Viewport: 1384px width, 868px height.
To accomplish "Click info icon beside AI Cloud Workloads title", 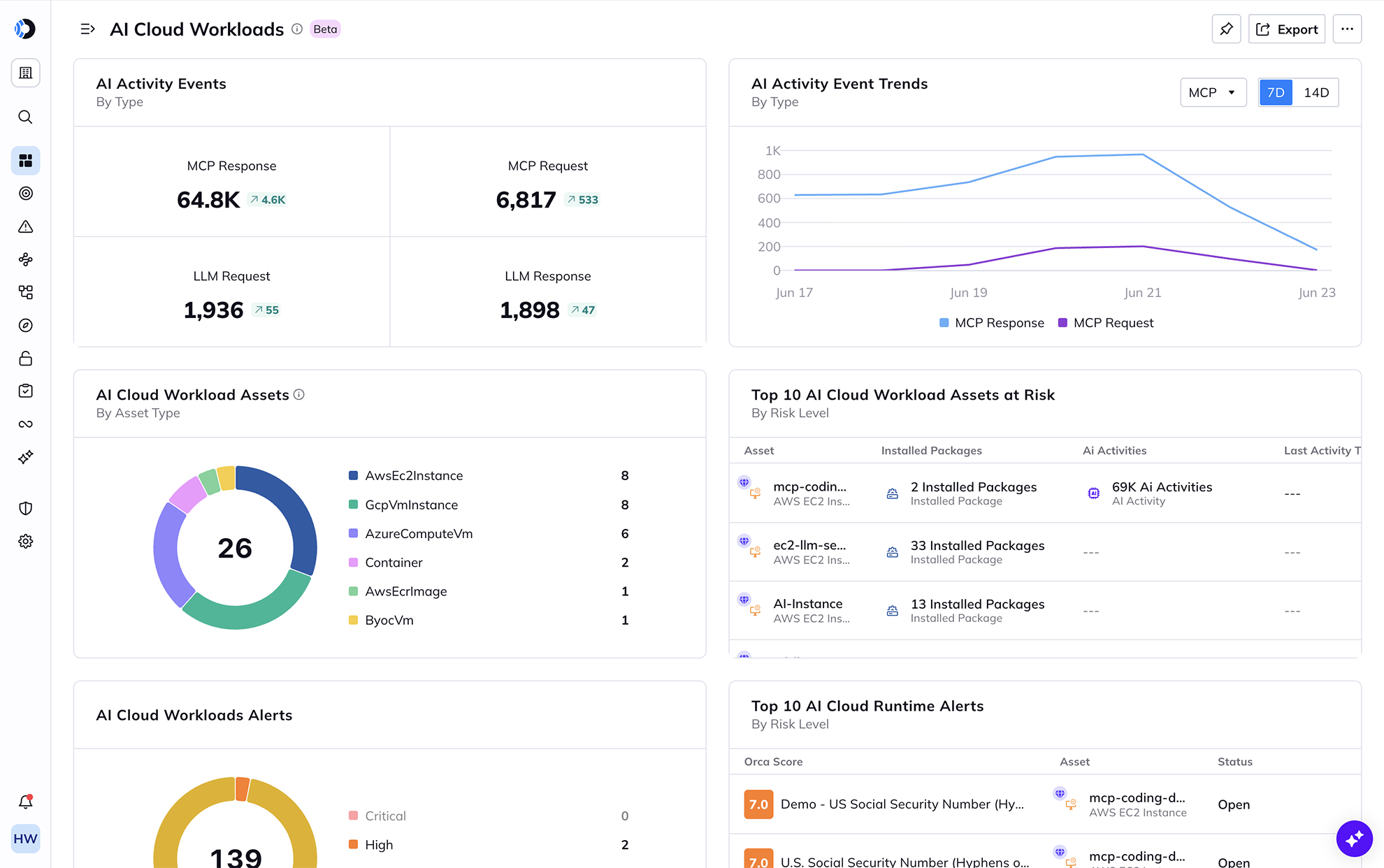I will (297, 29).
